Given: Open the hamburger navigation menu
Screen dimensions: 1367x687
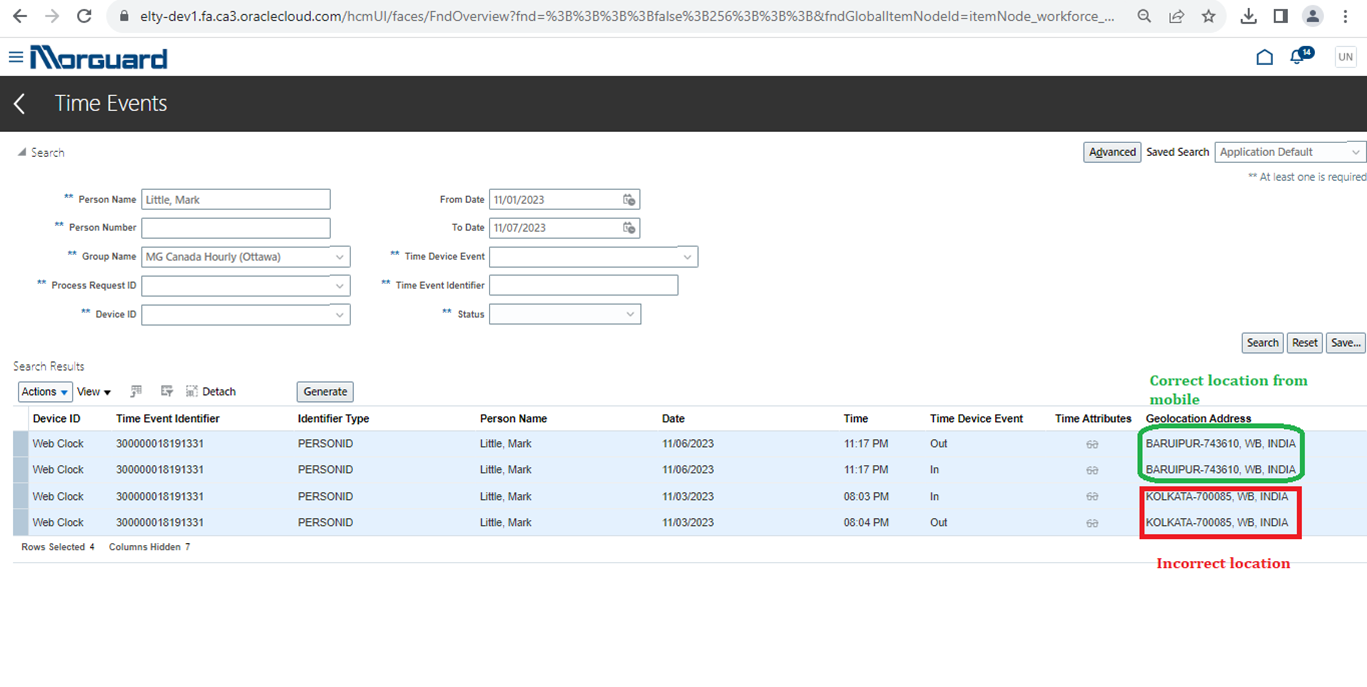Looking at the screenshot, I should tap(15, 57).
